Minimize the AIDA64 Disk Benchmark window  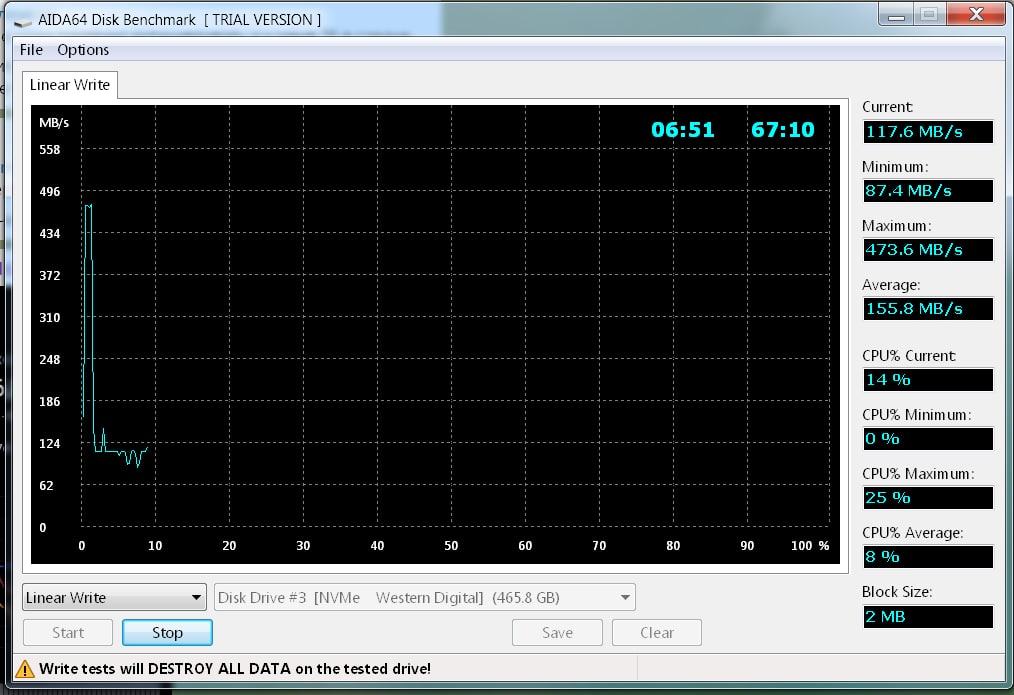[x=896, y=15]
